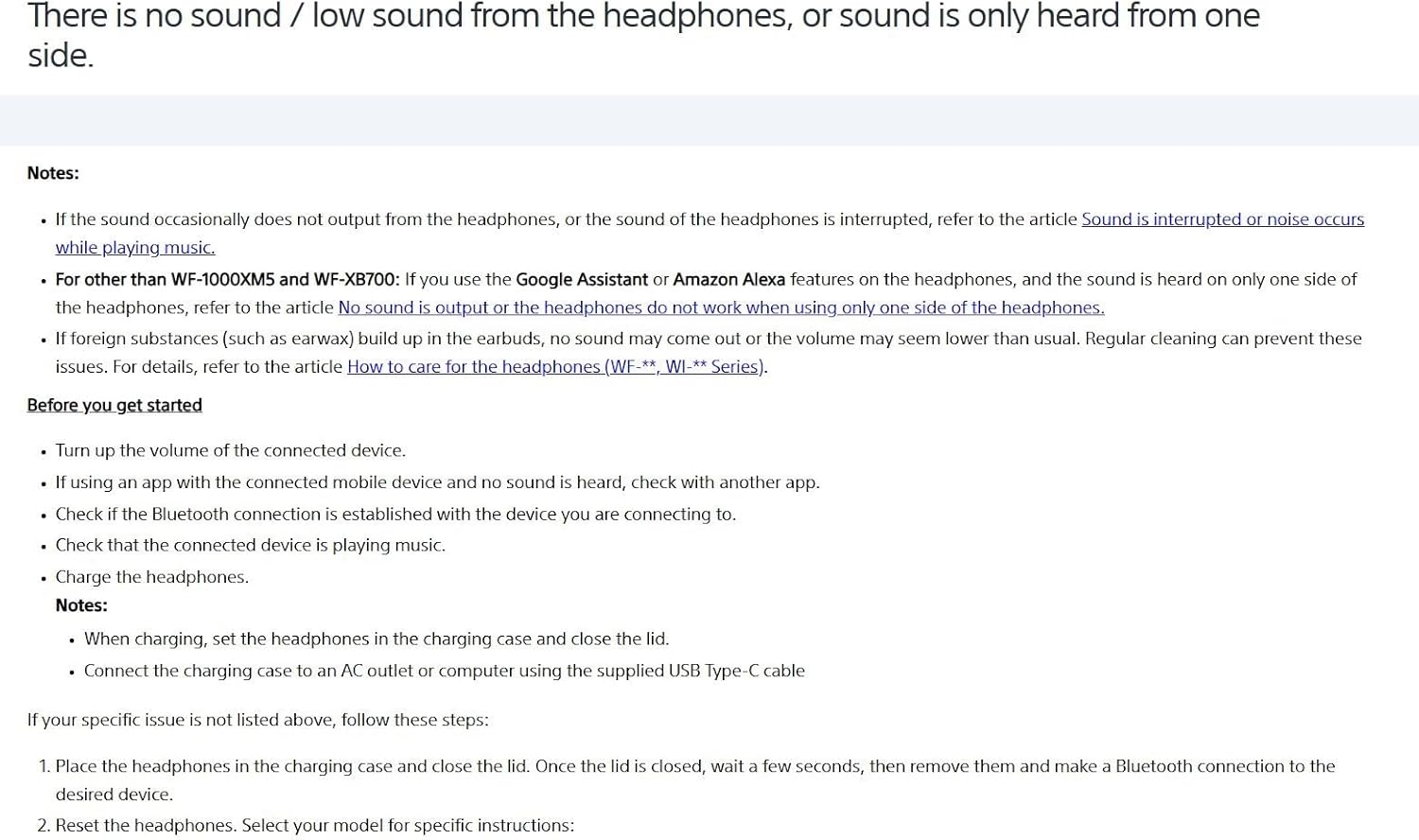Click the bold "Google Assistant" text
The width and height of the screenshot is (1419, 840).
581,279
